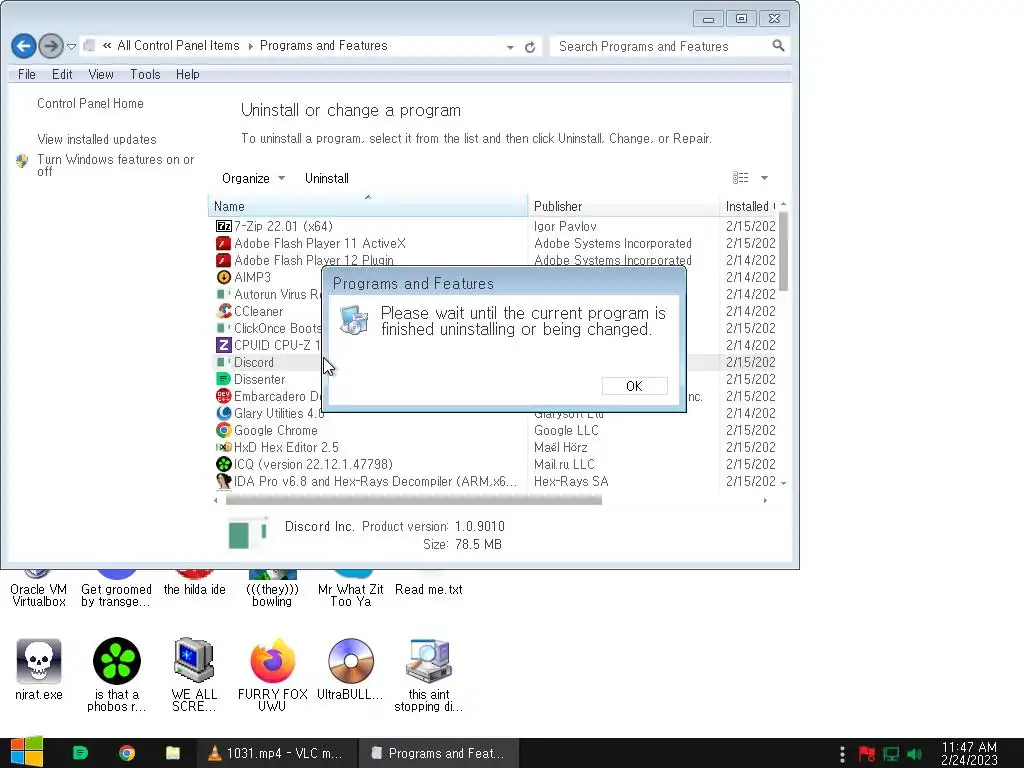
Task: Click the Uninstall toolbar button
Action: (x=327, y=178)
